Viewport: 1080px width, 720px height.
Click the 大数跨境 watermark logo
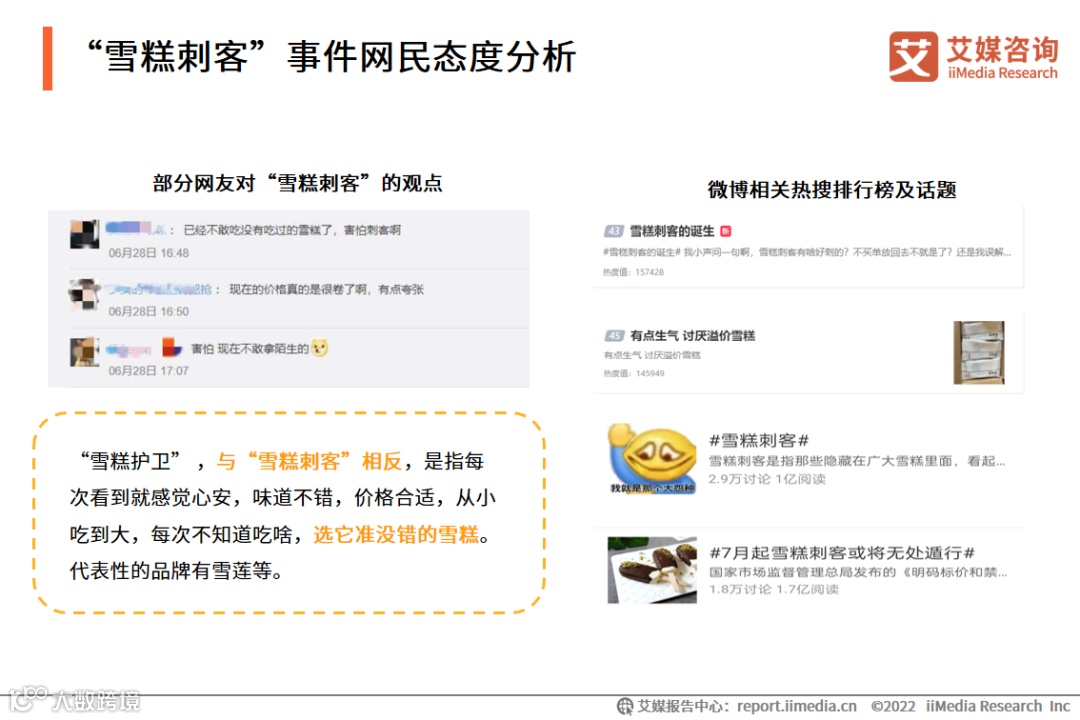(x=74, y=700)
